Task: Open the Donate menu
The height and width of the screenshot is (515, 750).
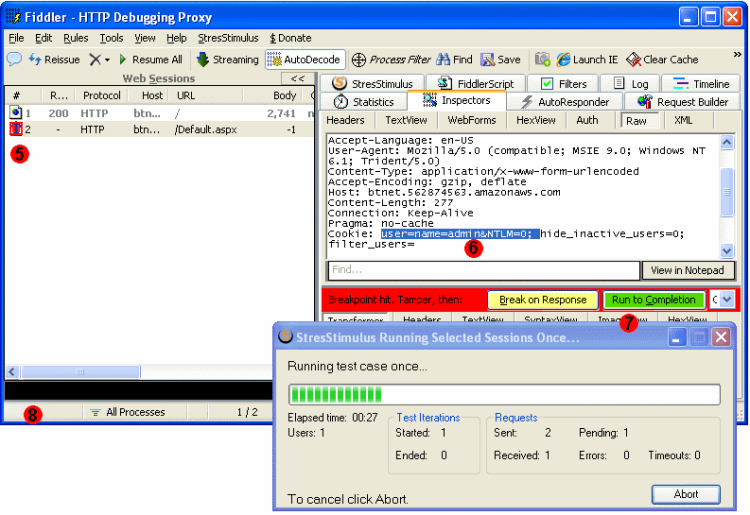Action: click(290, 38)
